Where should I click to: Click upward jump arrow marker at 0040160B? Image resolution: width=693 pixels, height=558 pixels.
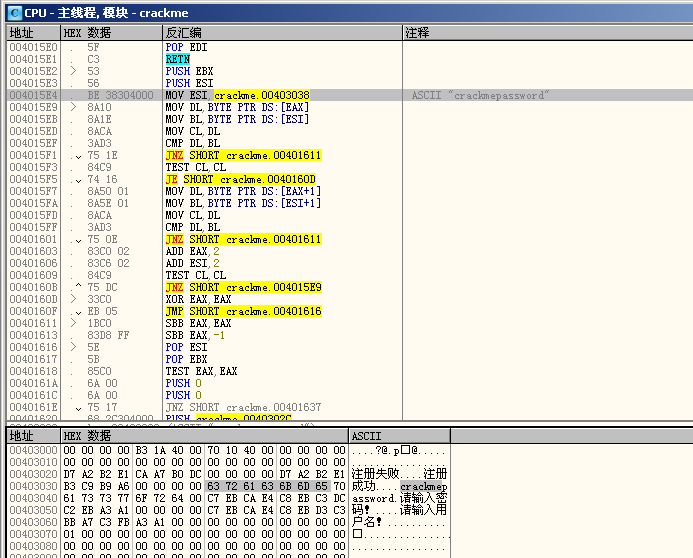78,287
